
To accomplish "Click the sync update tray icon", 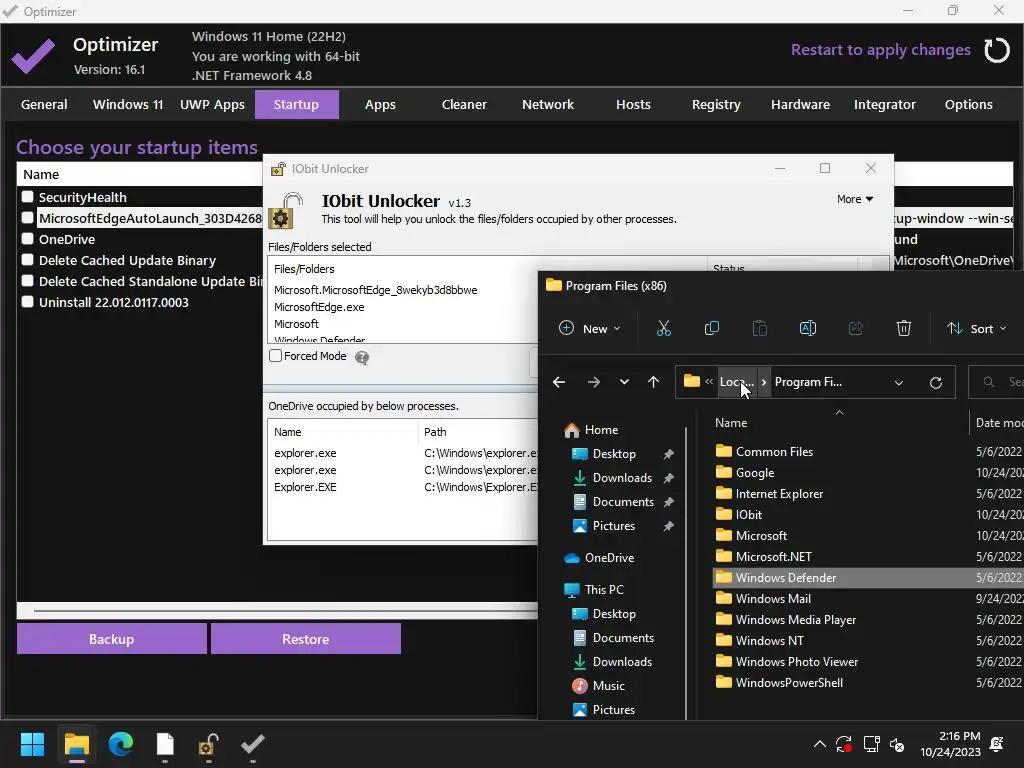I will click(x=844, y=744).
